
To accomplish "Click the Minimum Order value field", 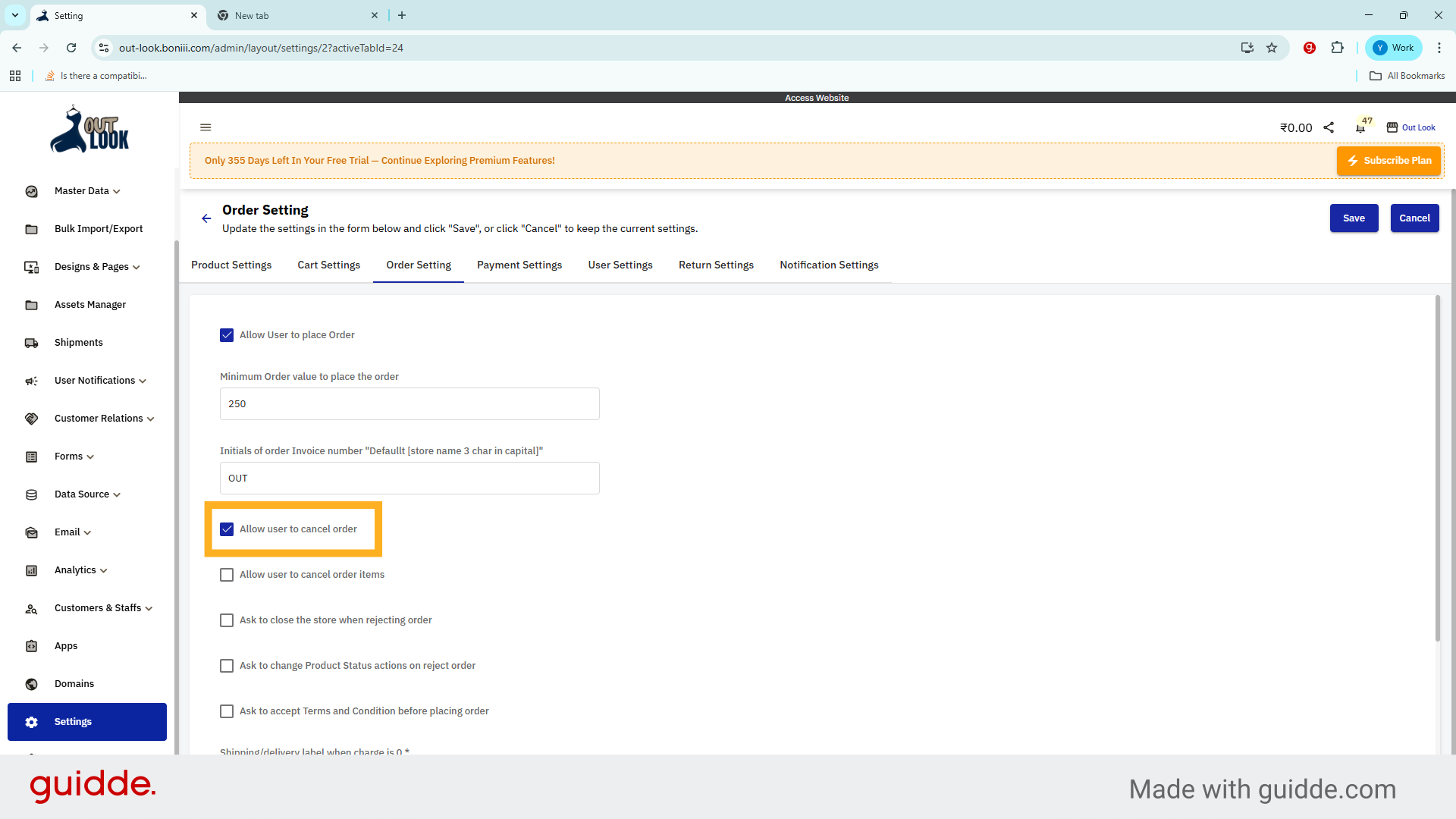I will pyautogui.click(x=409, y=403).
